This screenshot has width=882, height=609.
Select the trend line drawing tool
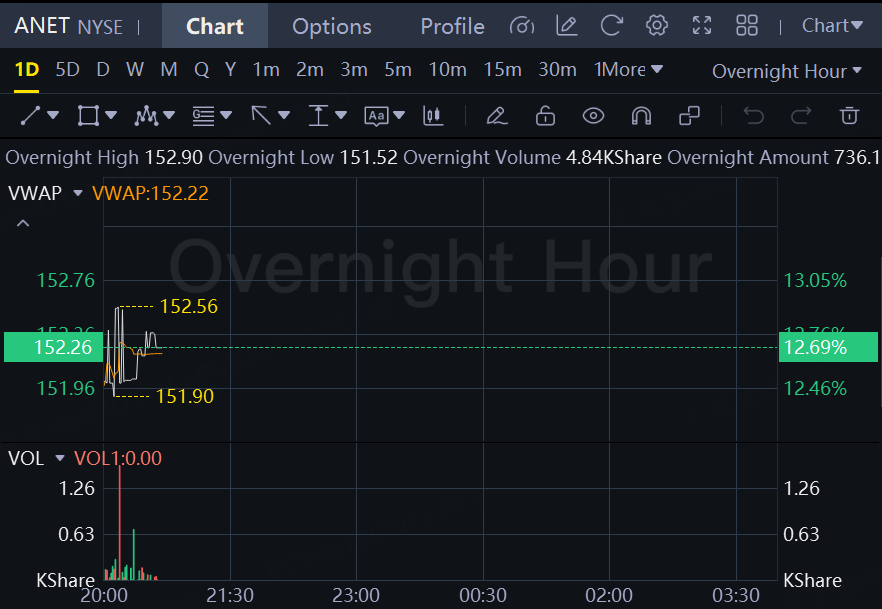[x=31, y=116]
